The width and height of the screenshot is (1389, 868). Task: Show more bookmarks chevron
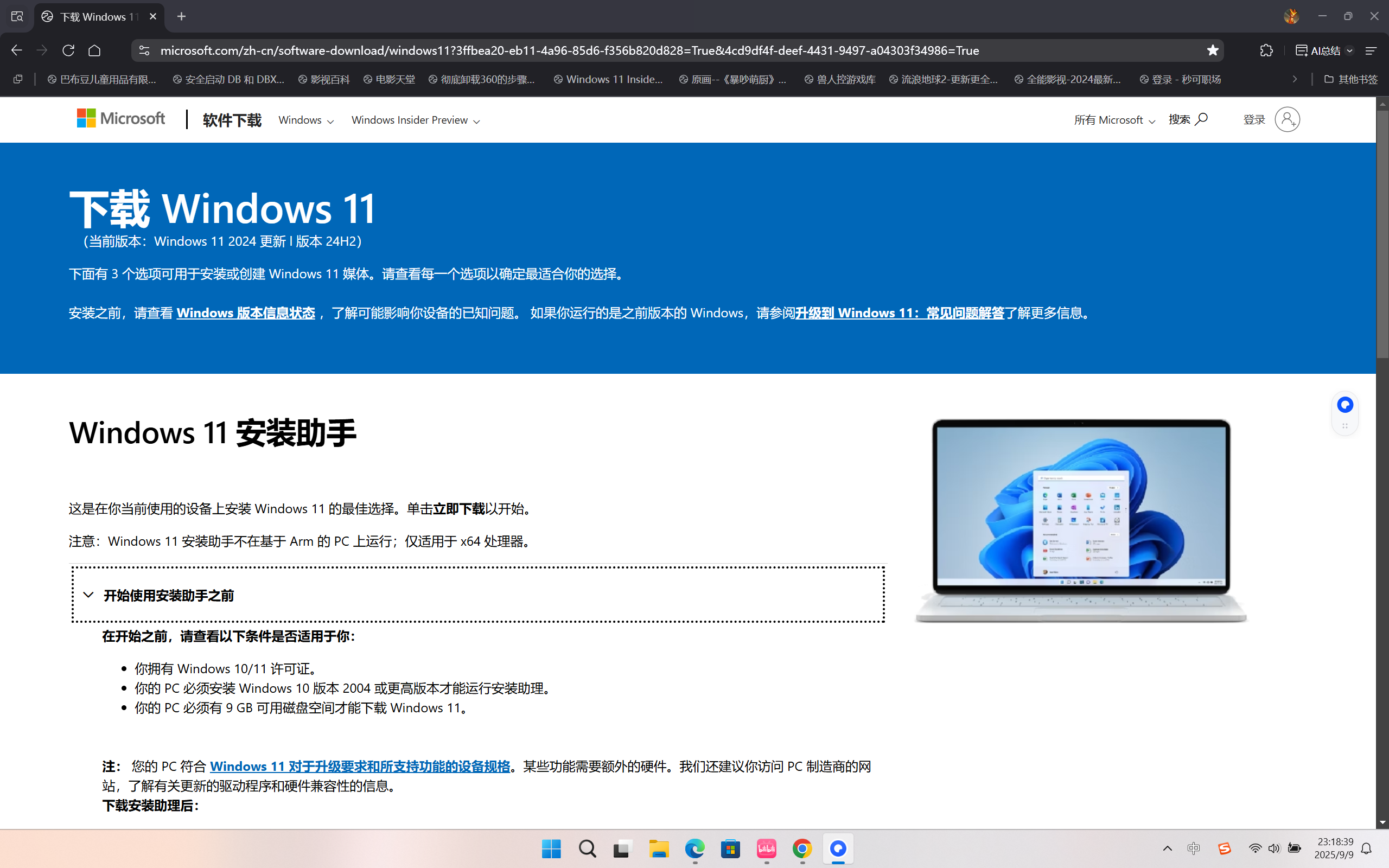coord(1294,79)
